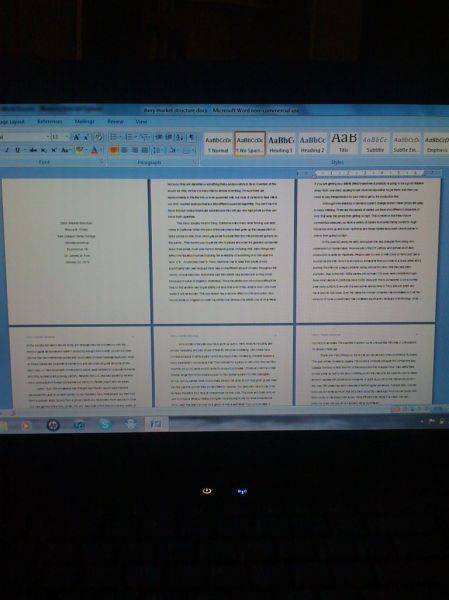Screen dimensions: 449x600
Task: Increase the paragraph indent
Action: [168, 137]
